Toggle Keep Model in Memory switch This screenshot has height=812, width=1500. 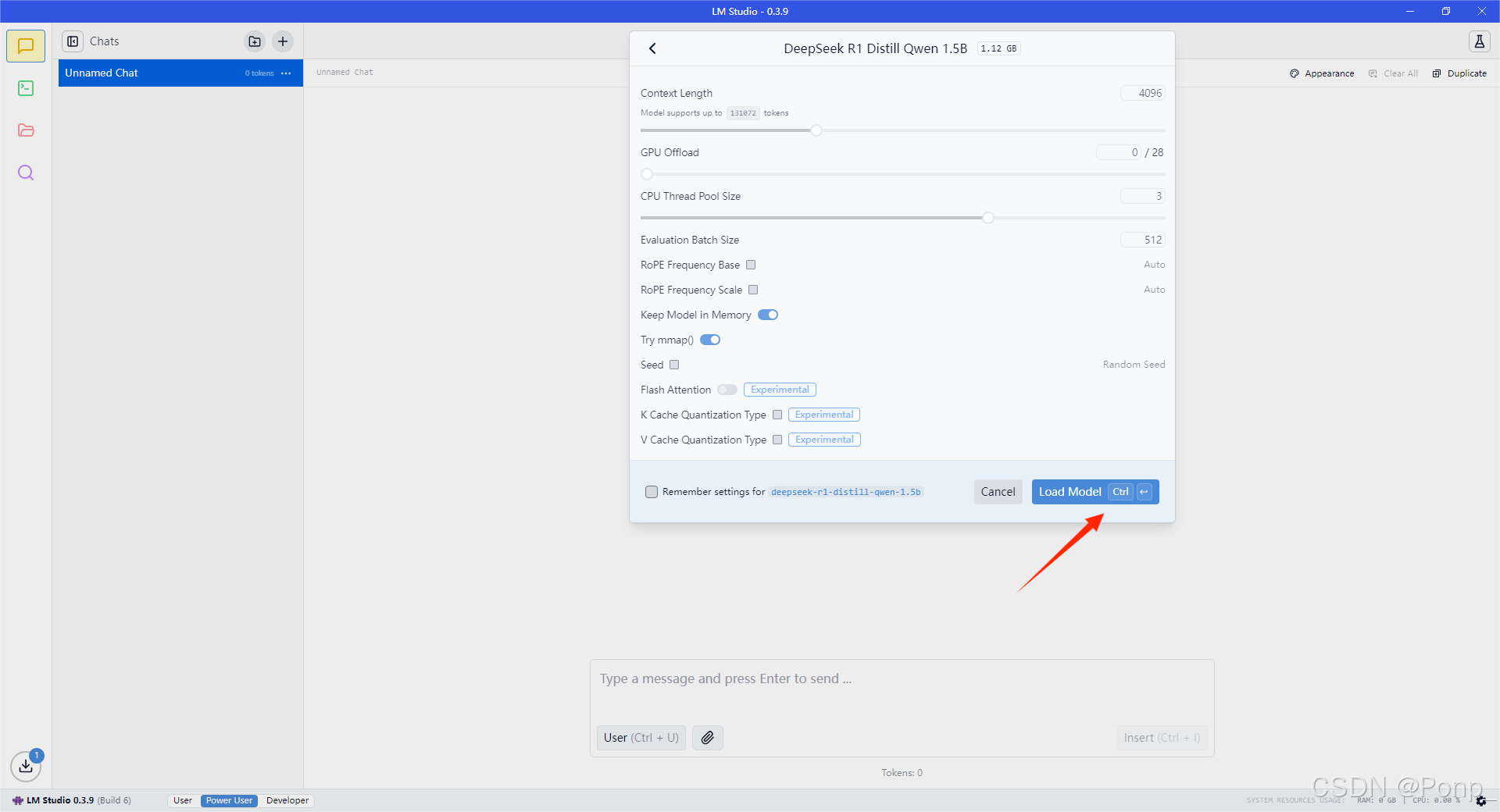click(x=768, y=315)
